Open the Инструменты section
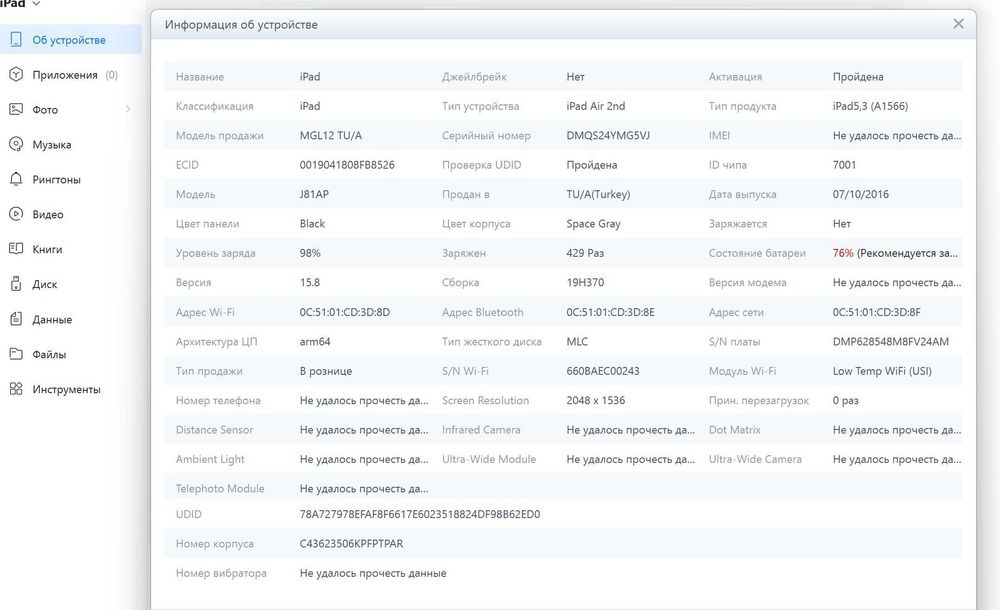This screenshot has height=610, width=1000. tap(71, 389)
